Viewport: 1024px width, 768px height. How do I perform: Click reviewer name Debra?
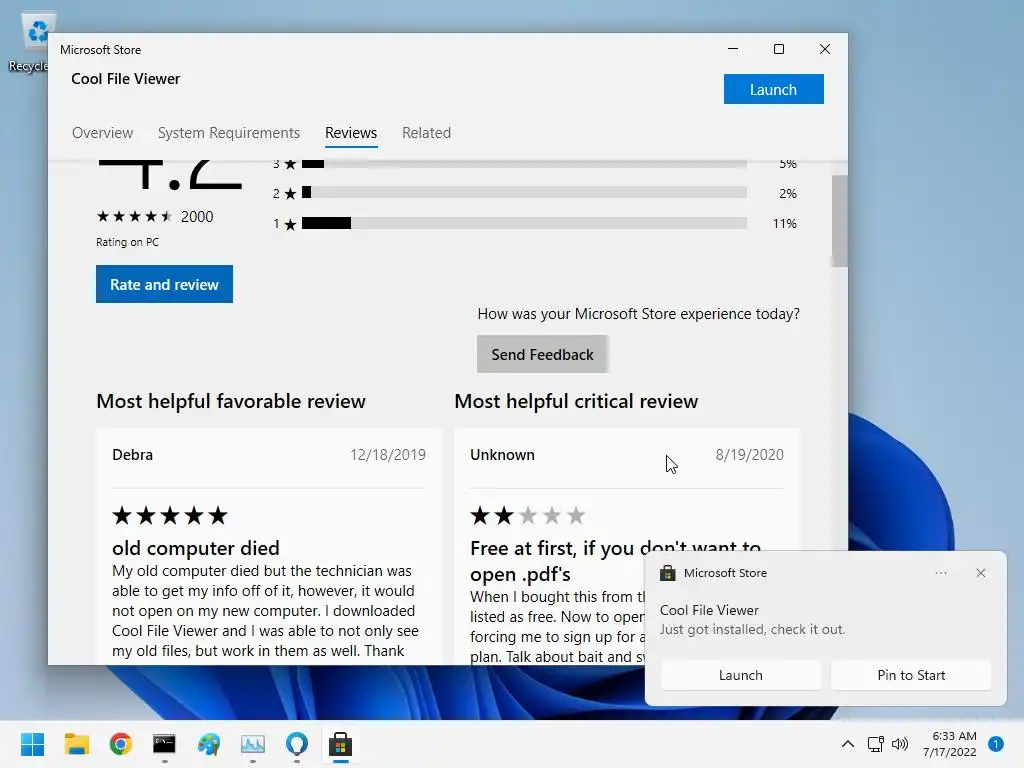[133, 455]
